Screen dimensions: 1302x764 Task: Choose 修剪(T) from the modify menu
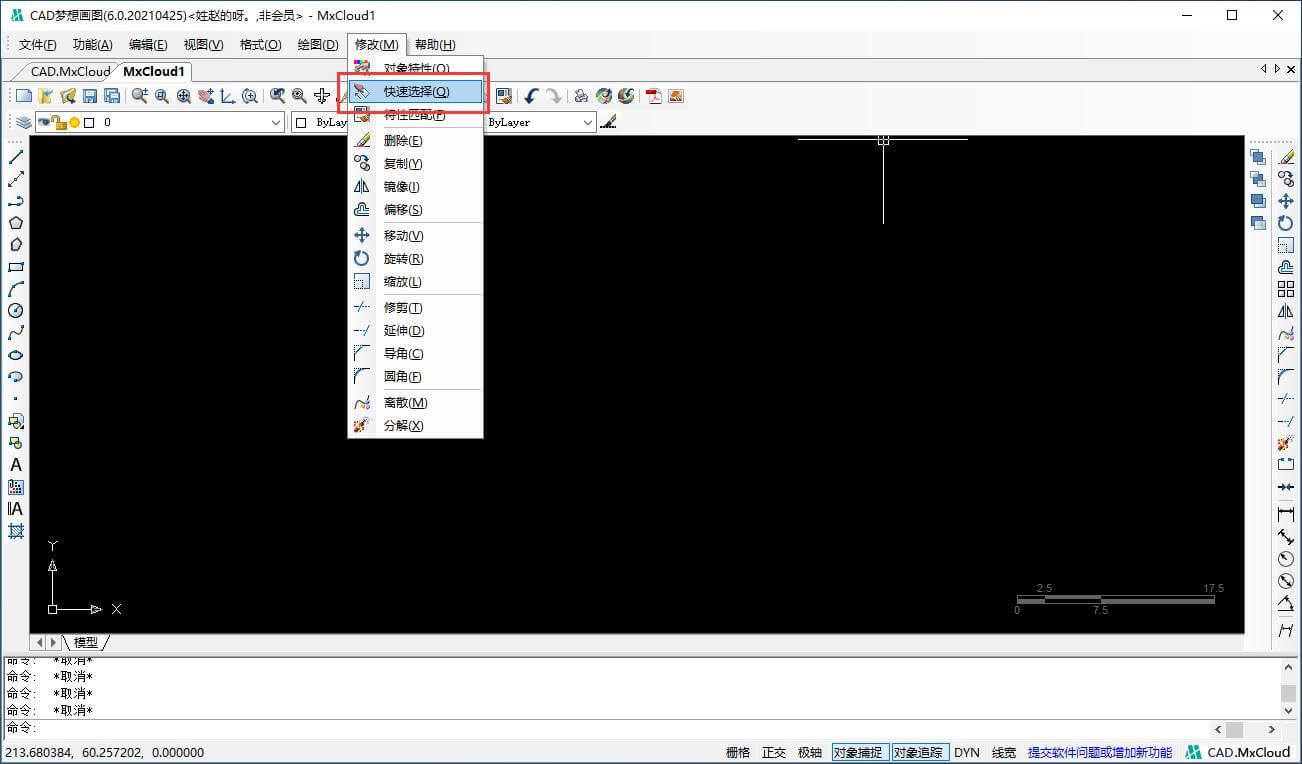click(x=416, y=308)
